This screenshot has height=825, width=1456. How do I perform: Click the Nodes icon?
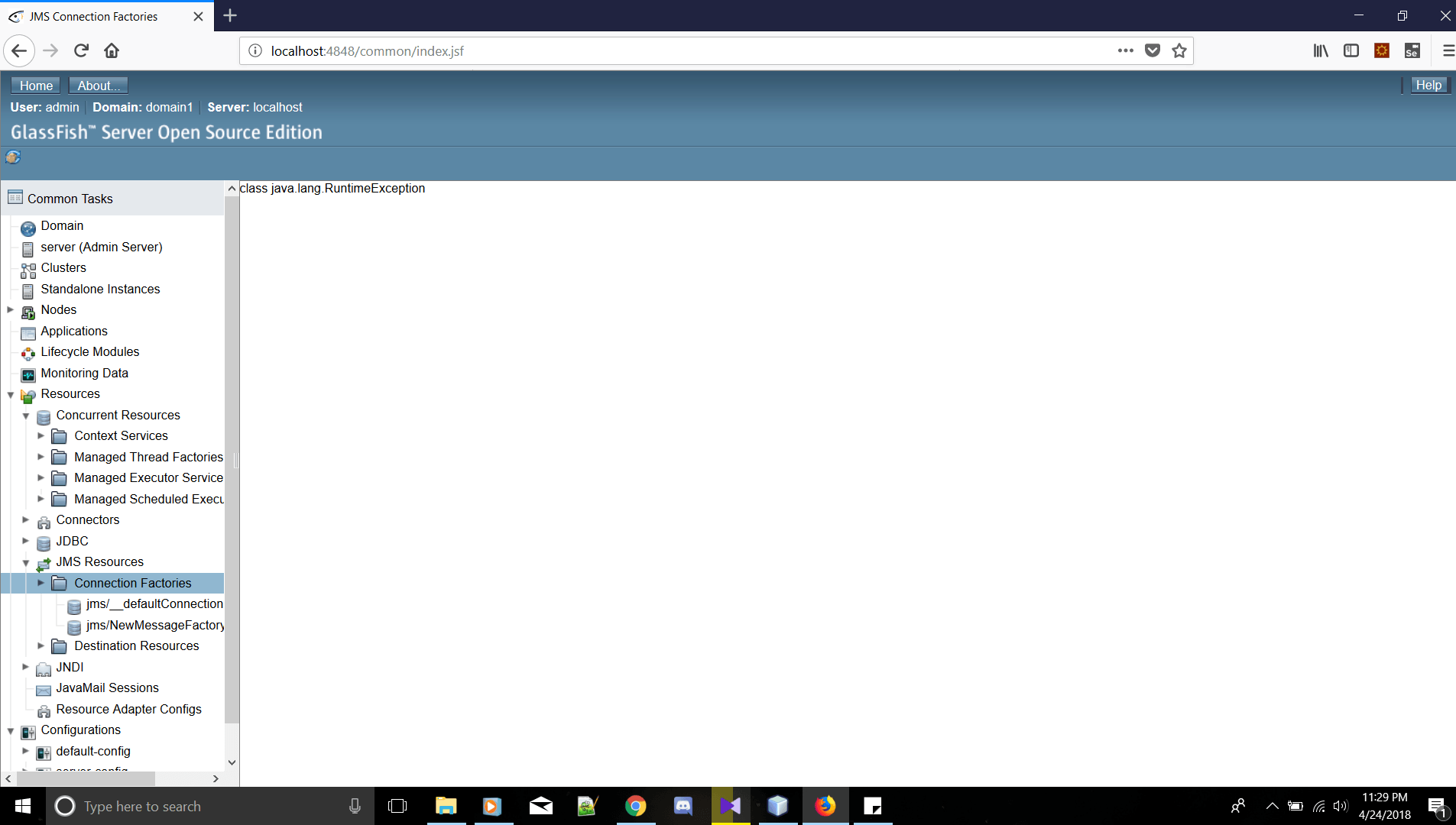(28, 312)
